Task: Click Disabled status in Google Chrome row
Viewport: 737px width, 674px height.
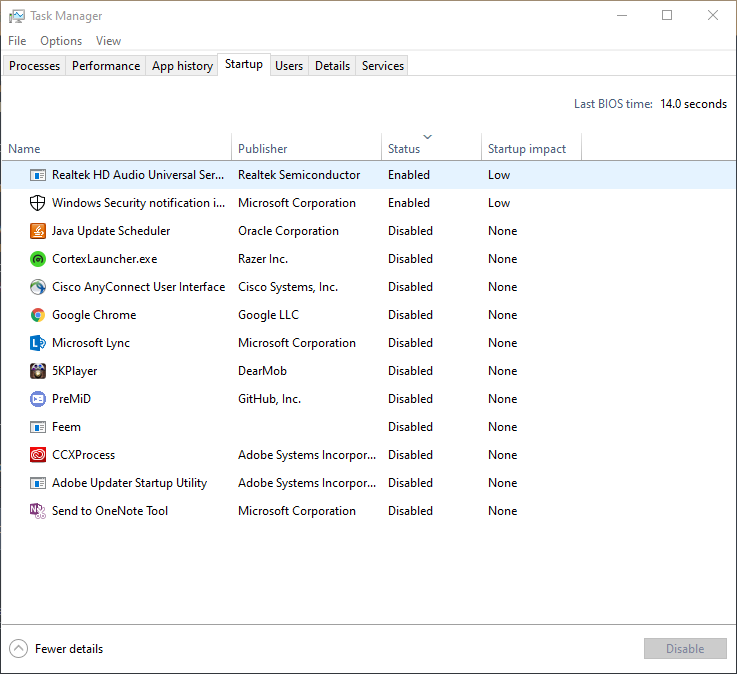Action: pyautogui.click(x=410, y=315)
